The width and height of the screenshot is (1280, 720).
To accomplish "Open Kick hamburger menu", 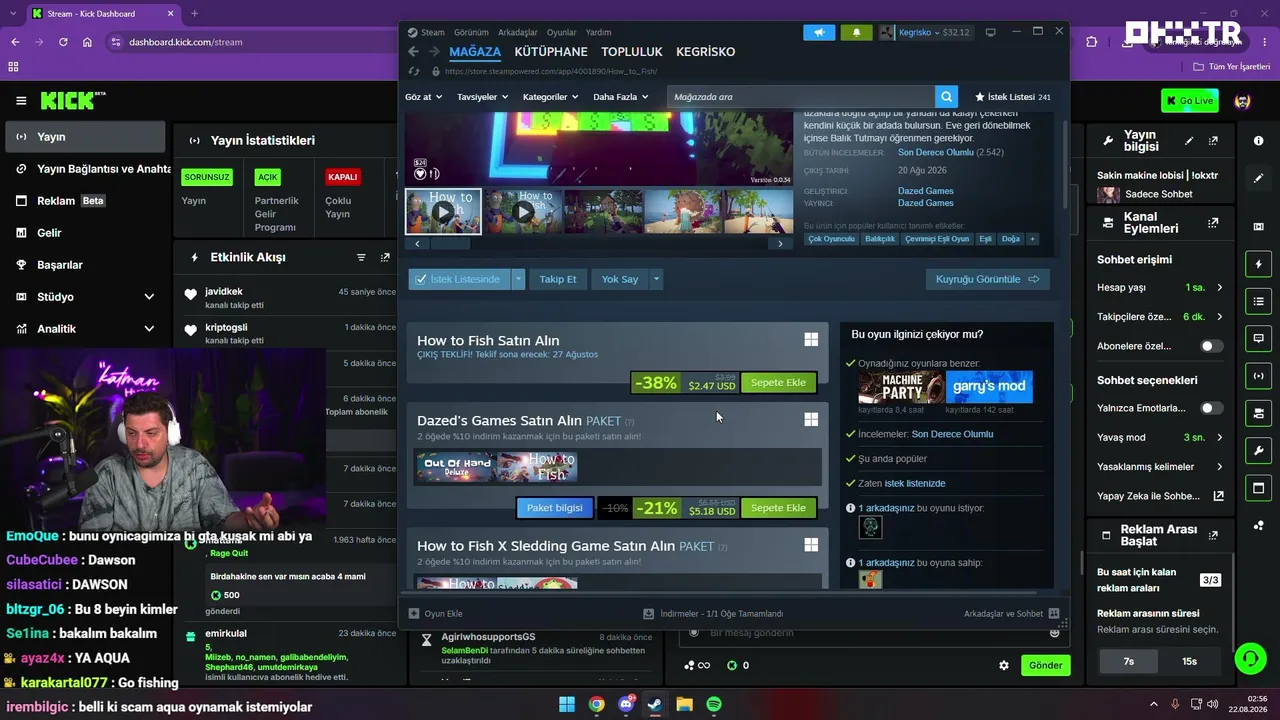I will [x=21, y=101].
